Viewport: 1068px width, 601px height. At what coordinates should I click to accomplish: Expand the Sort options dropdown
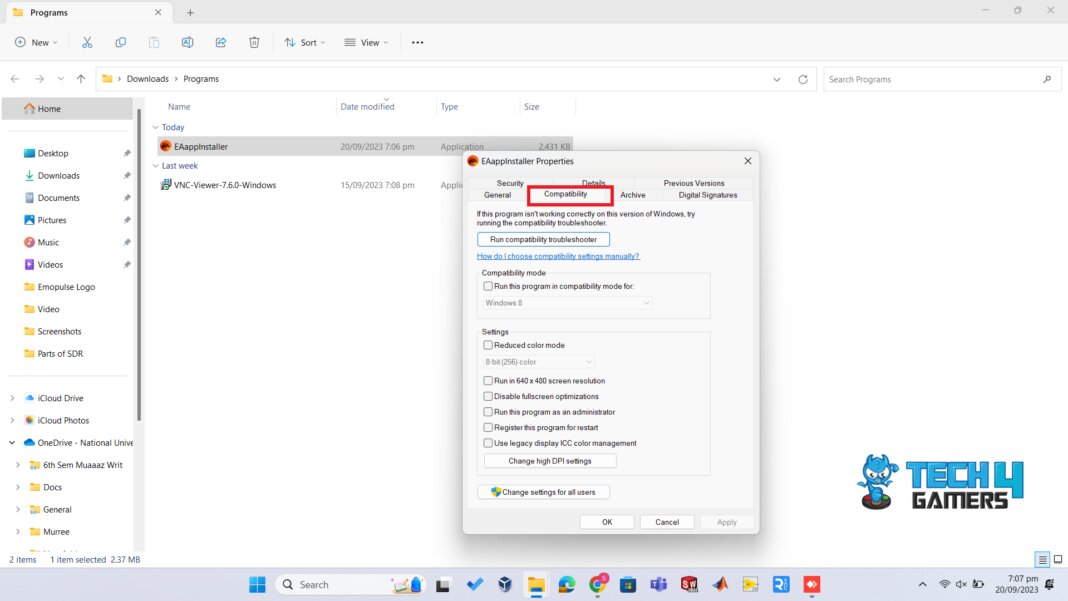[305, 42]
